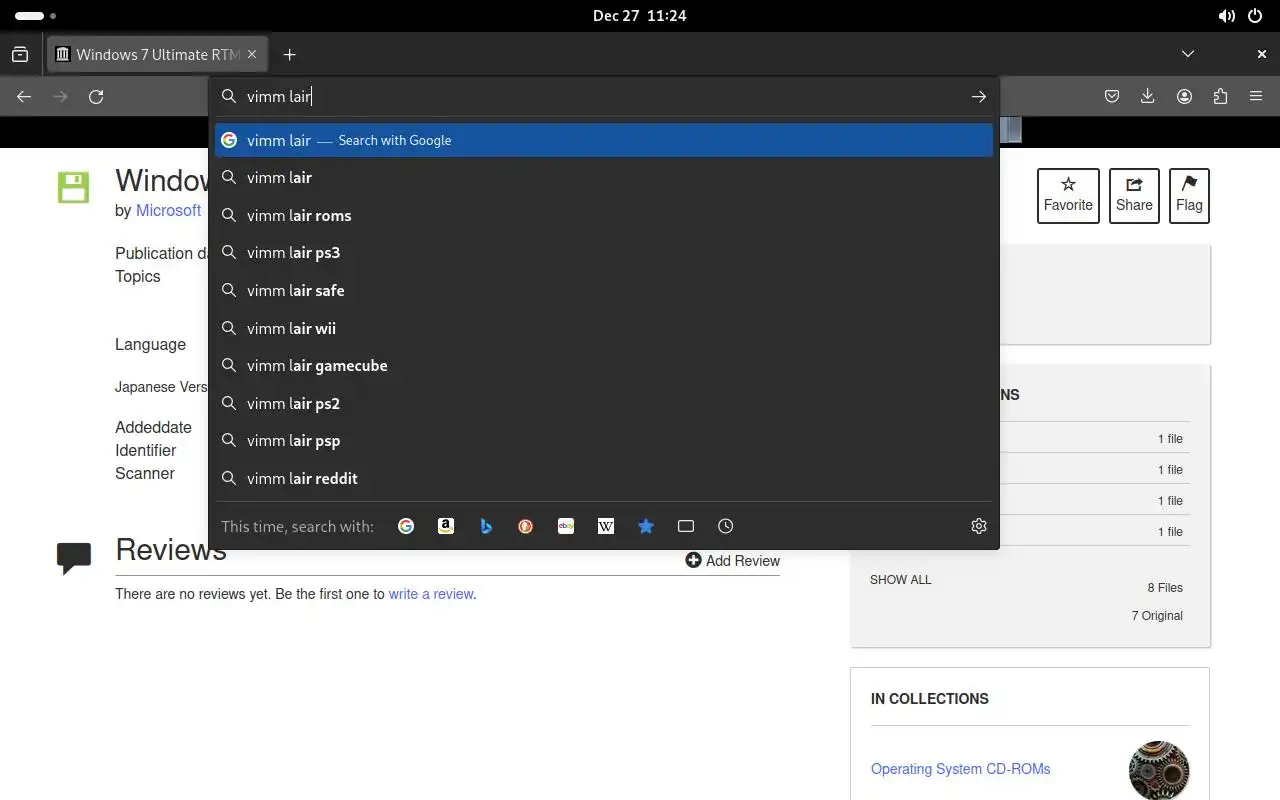Choose the 'vimm lair wii' suggestion
The image size is (1280, 800).
click(604, 328)
